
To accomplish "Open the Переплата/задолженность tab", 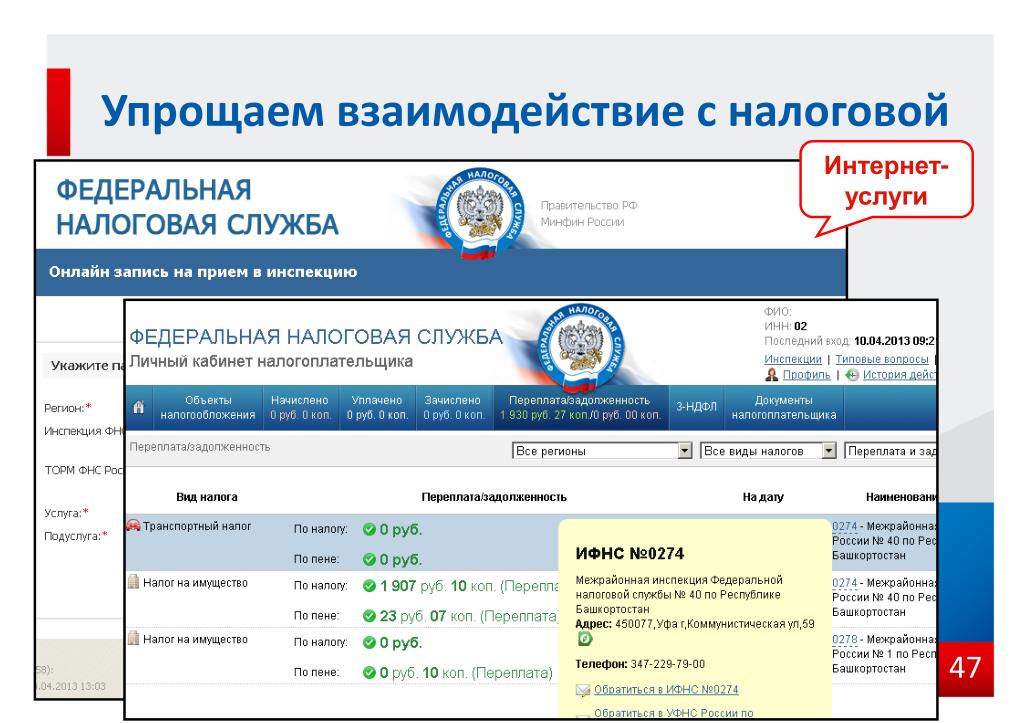I will pos(580,408).
